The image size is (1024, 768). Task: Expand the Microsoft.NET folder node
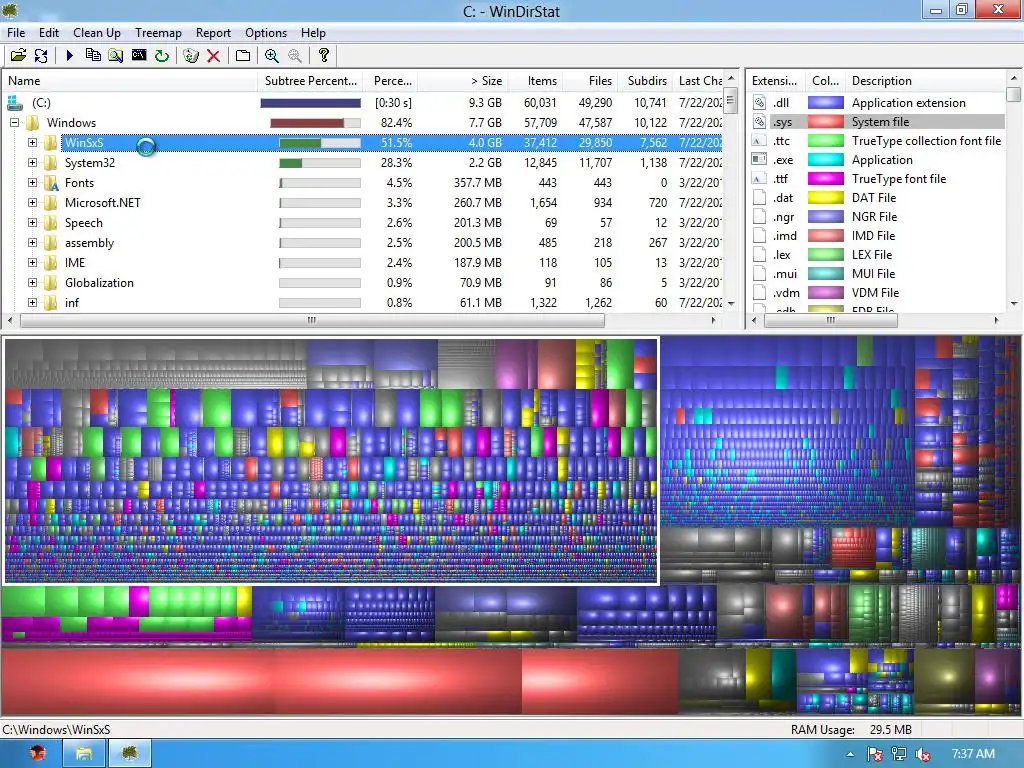(32, 202)
